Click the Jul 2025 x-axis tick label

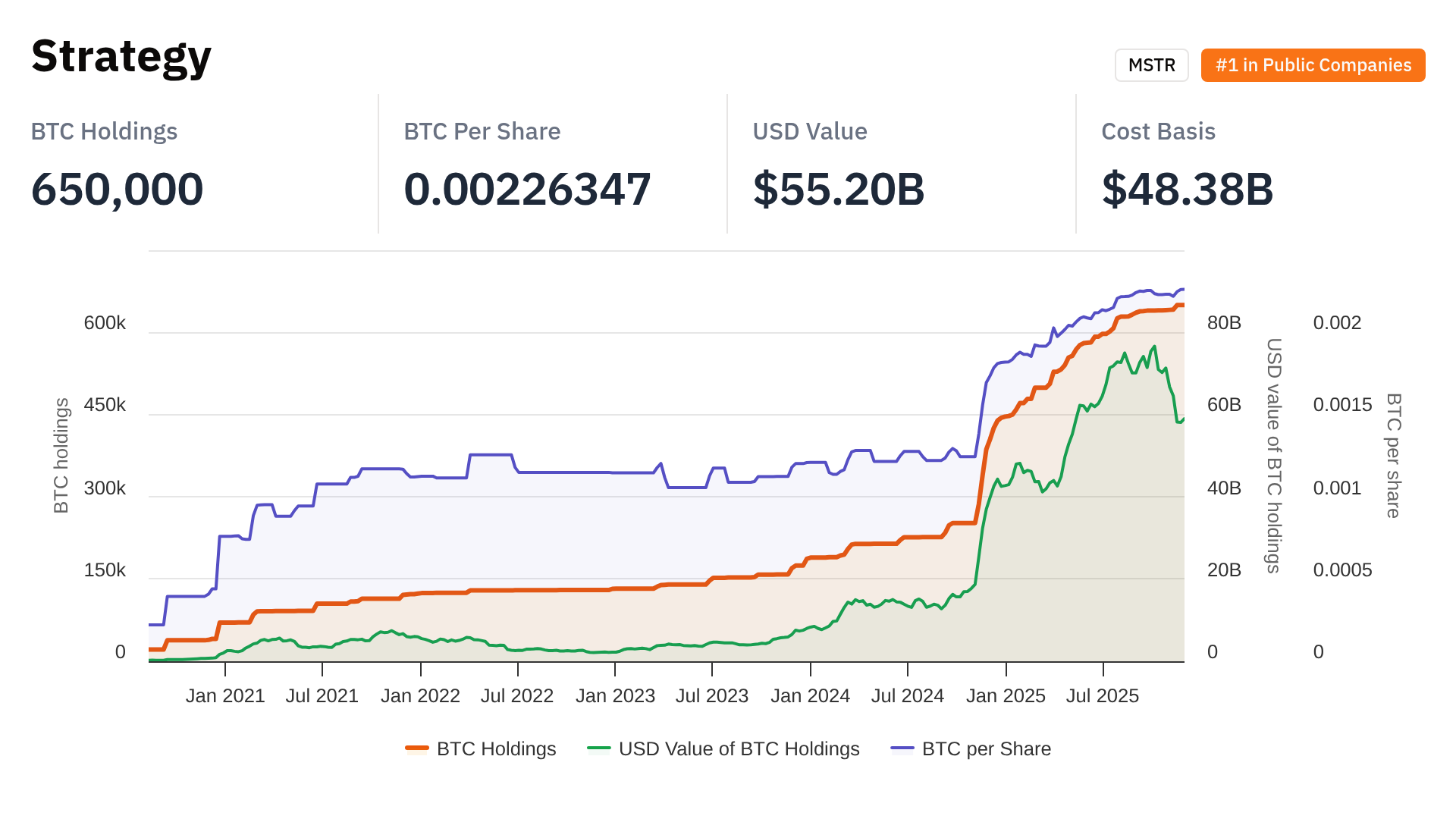click(x=1102, y=695)
